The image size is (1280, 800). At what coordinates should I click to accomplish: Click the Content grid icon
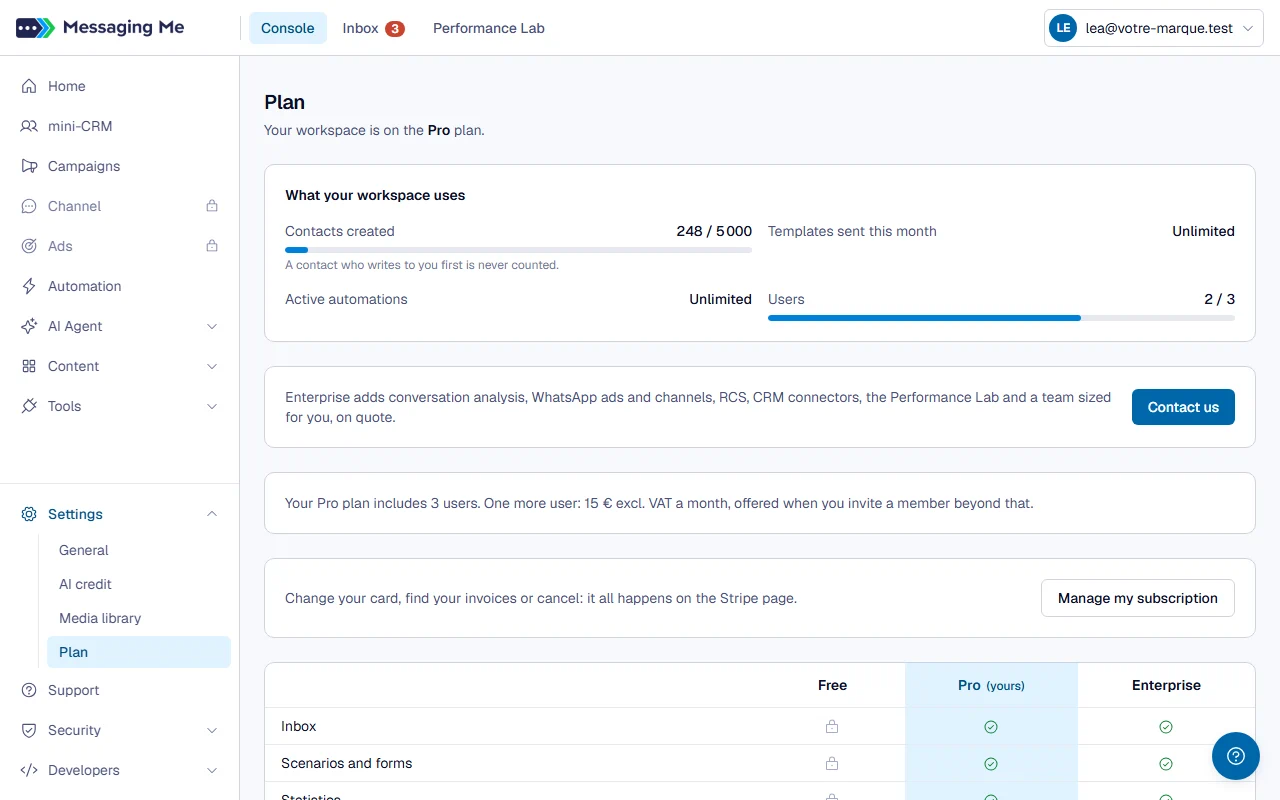point(29,366)
